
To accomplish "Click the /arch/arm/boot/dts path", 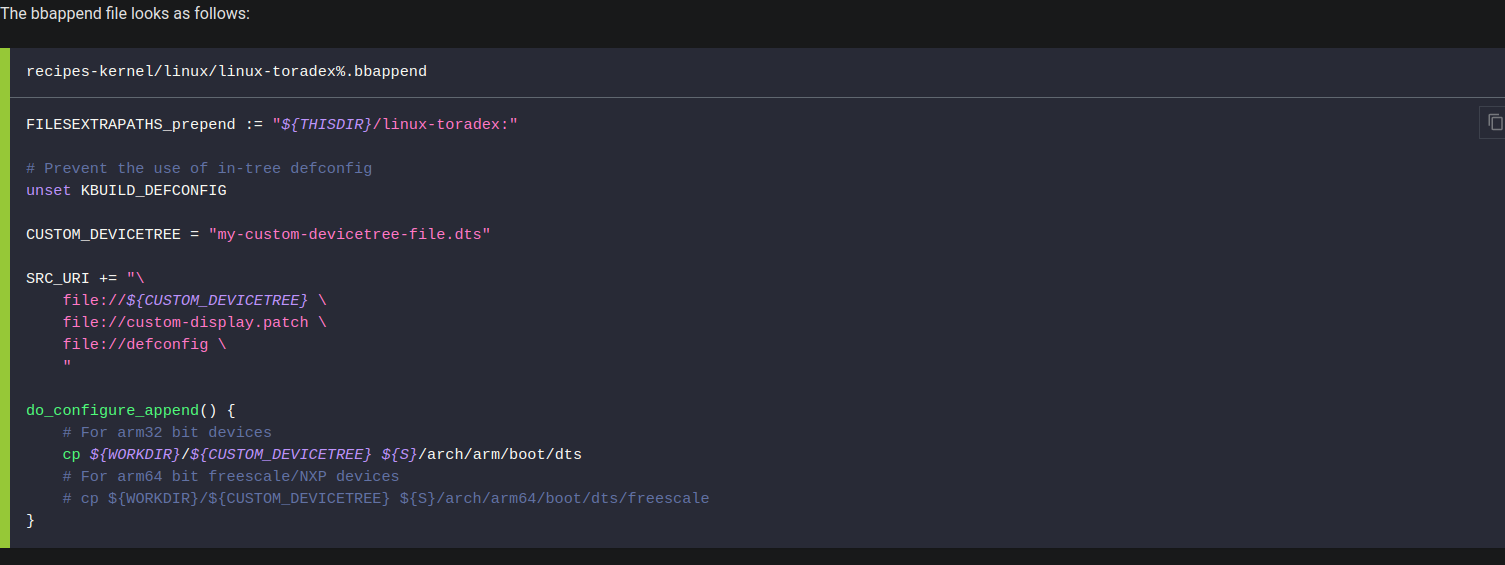I will [x=500, y=454].
